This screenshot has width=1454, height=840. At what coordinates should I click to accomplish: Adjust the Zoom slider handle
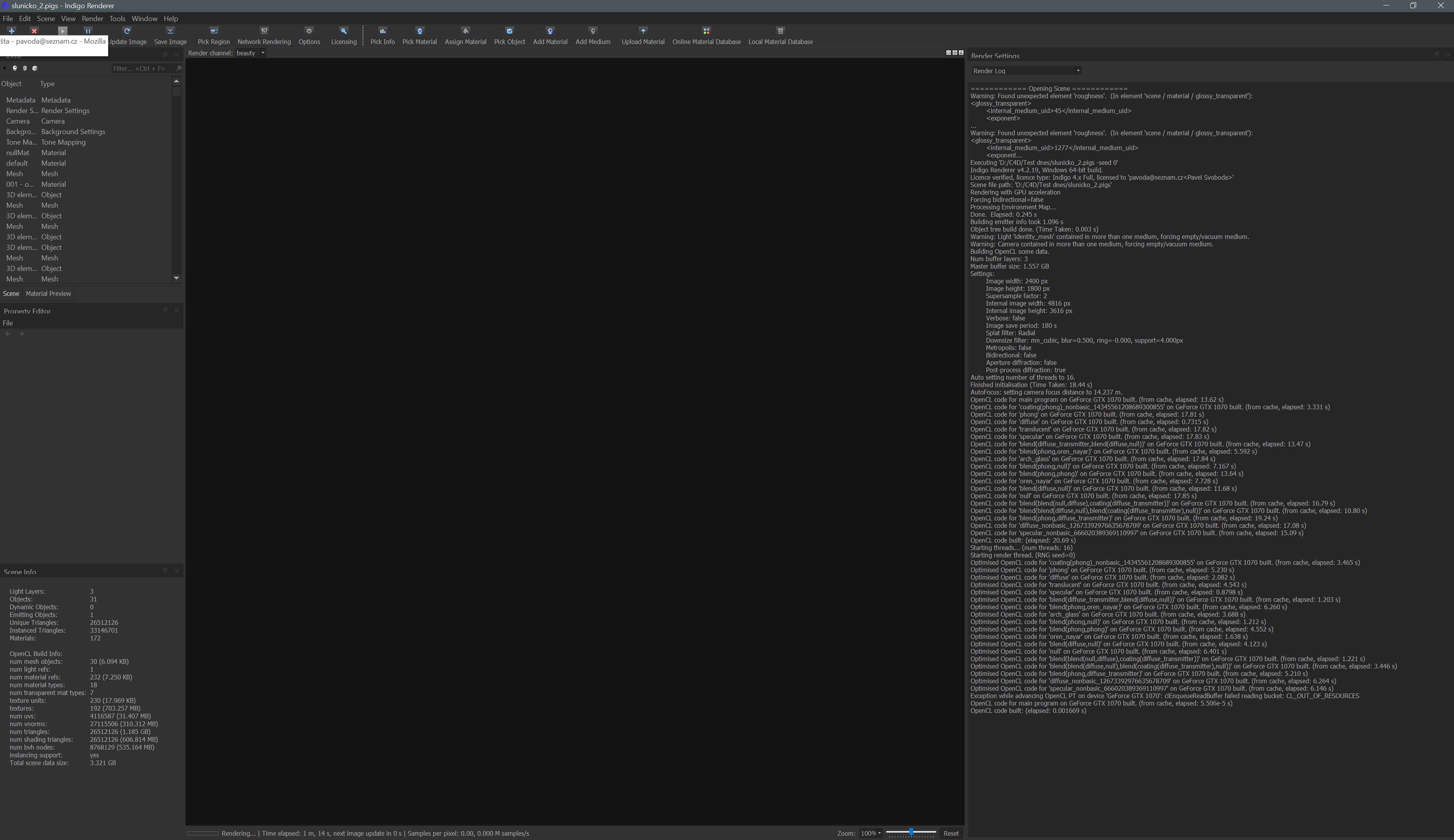coord(911,832)
